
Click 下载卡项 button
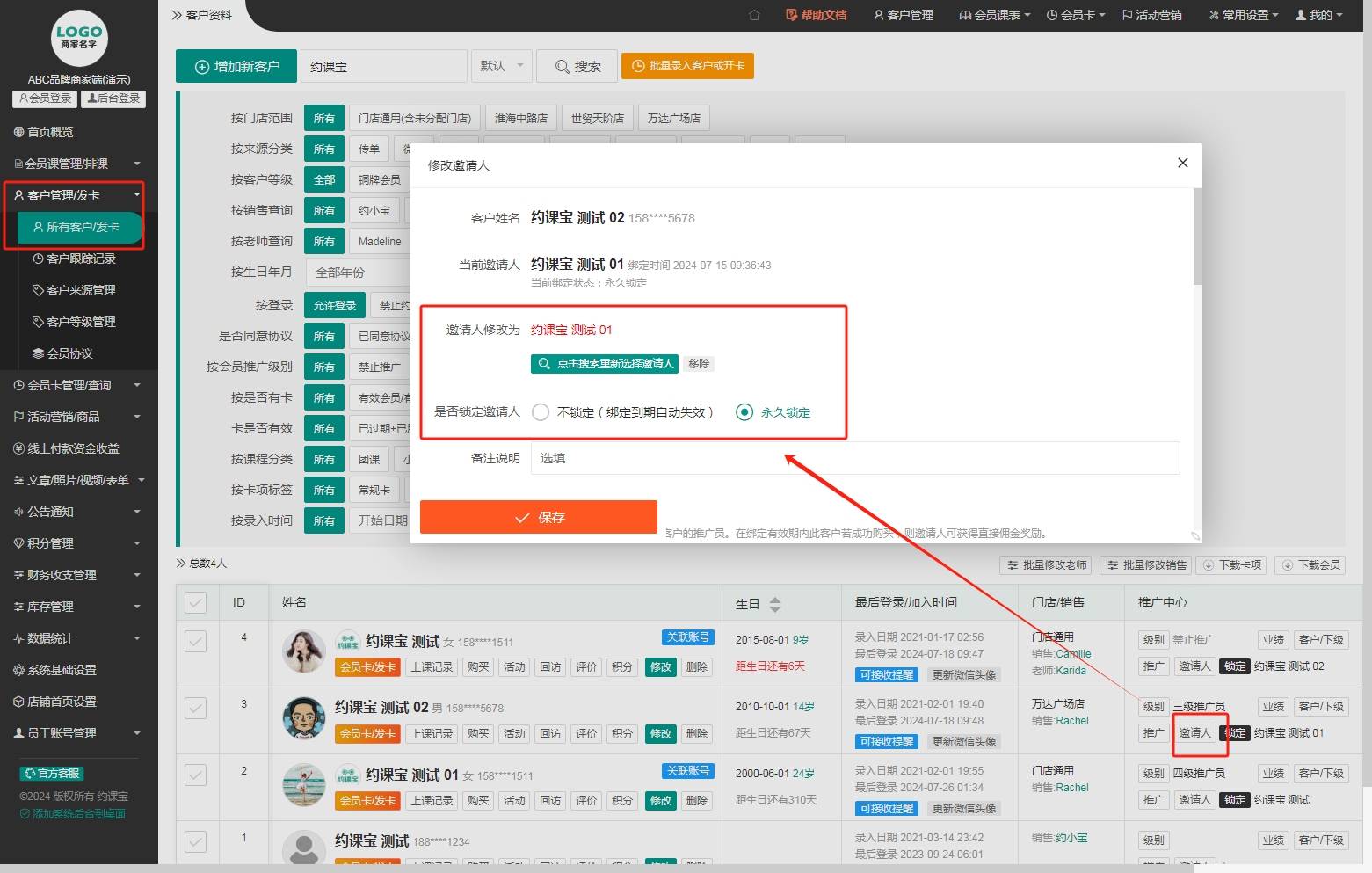coord(1231,565)
